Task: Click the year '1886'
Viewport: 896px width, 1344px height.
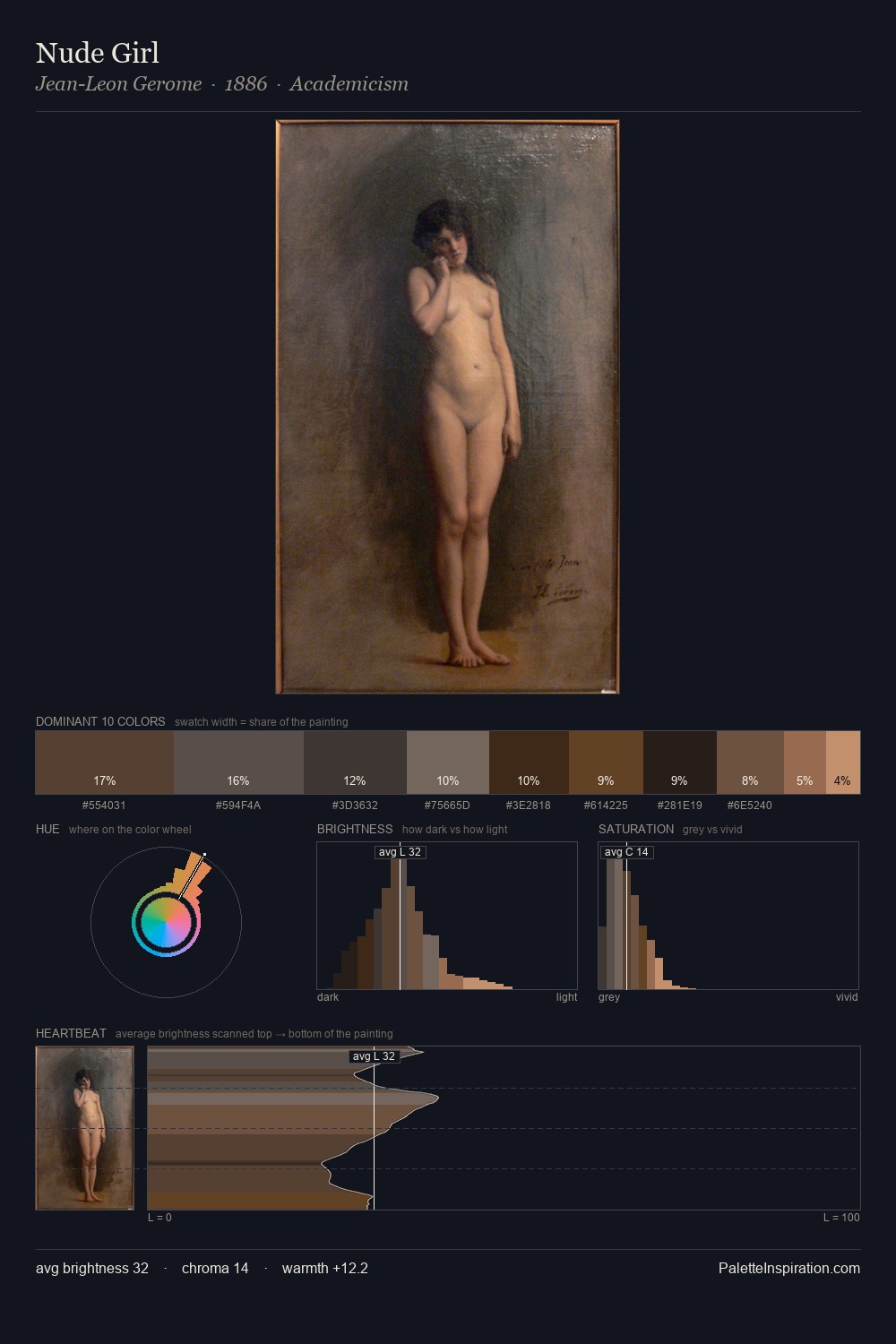Action: click(x=246, y=83)
